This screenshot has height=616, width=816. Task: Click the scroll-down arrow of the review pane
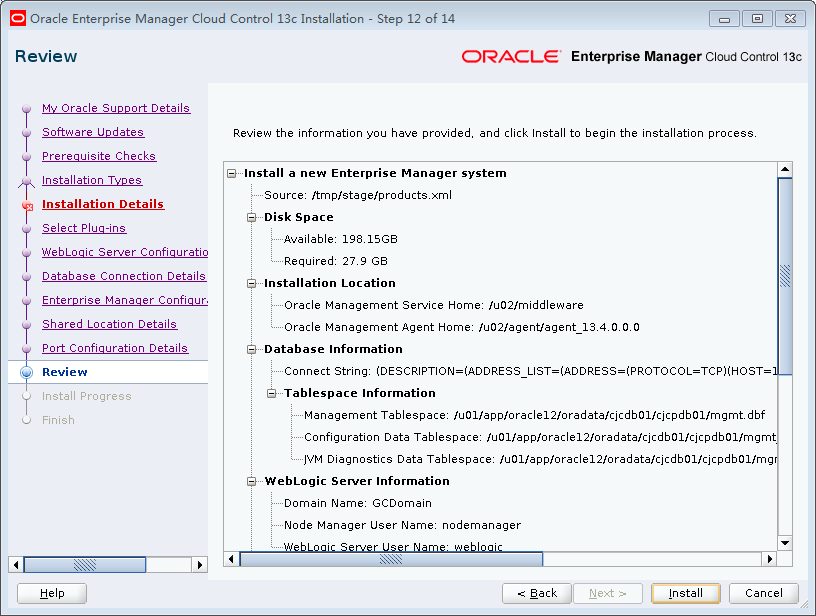pyautogui.click(x=784, y=544)
